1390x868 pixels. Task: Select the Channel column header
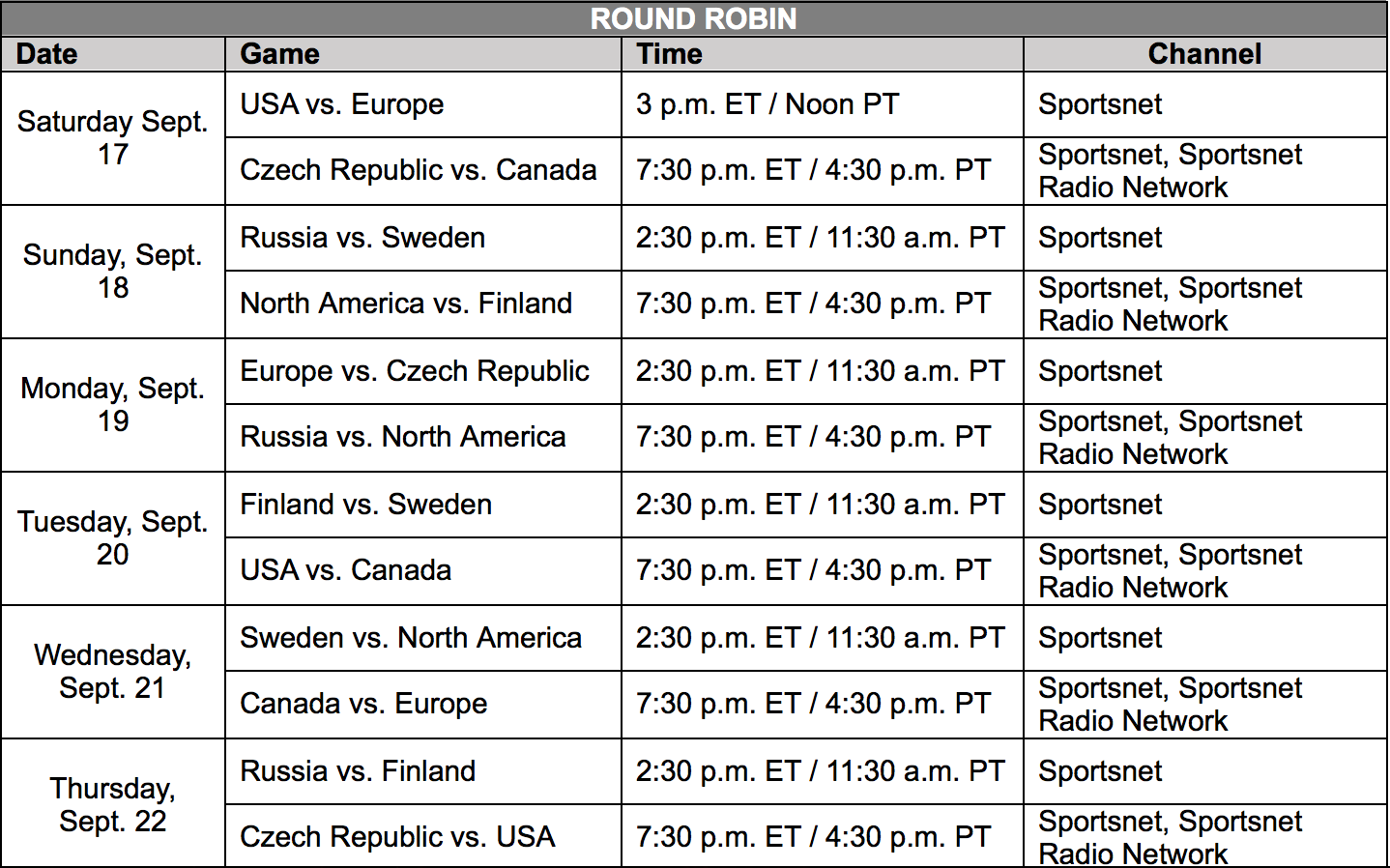click(1205, 54)
